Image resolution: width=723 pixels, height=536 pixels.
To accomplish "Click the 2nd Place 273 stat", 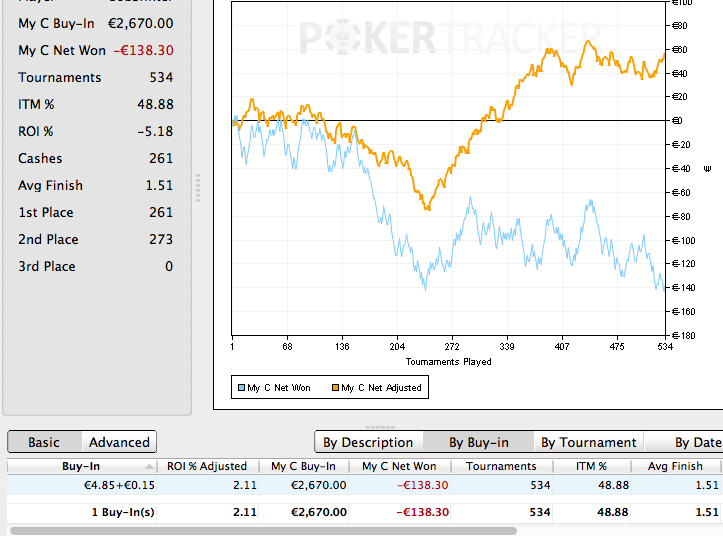I will click(96, 239).
